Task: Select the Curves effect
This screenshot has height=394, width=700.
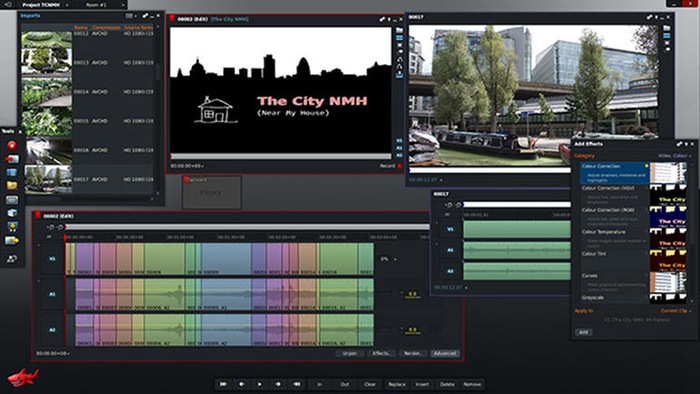Action: coord(633,282)
